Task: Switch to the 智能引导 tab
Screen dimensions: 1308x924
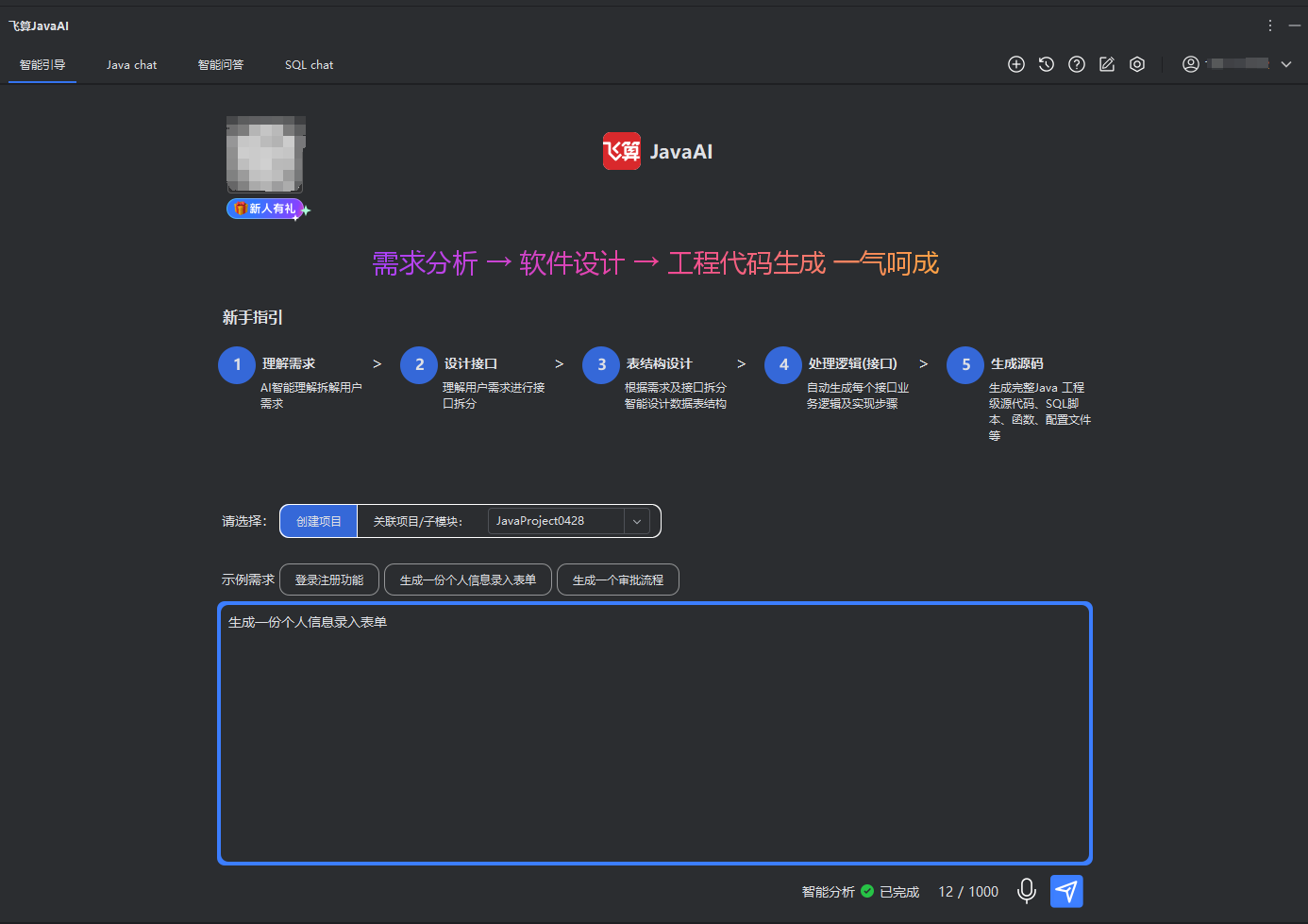Action: click(x=42, y=65)
